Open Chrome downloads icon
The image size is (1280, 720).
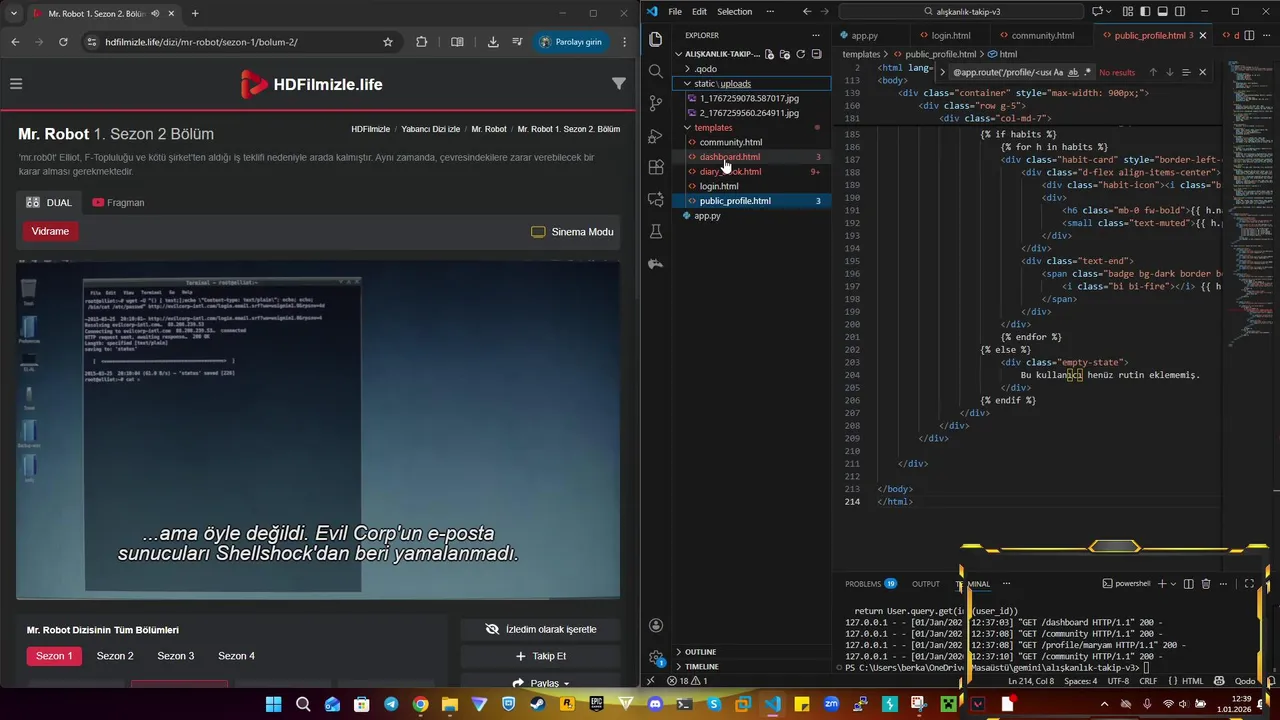493,42
